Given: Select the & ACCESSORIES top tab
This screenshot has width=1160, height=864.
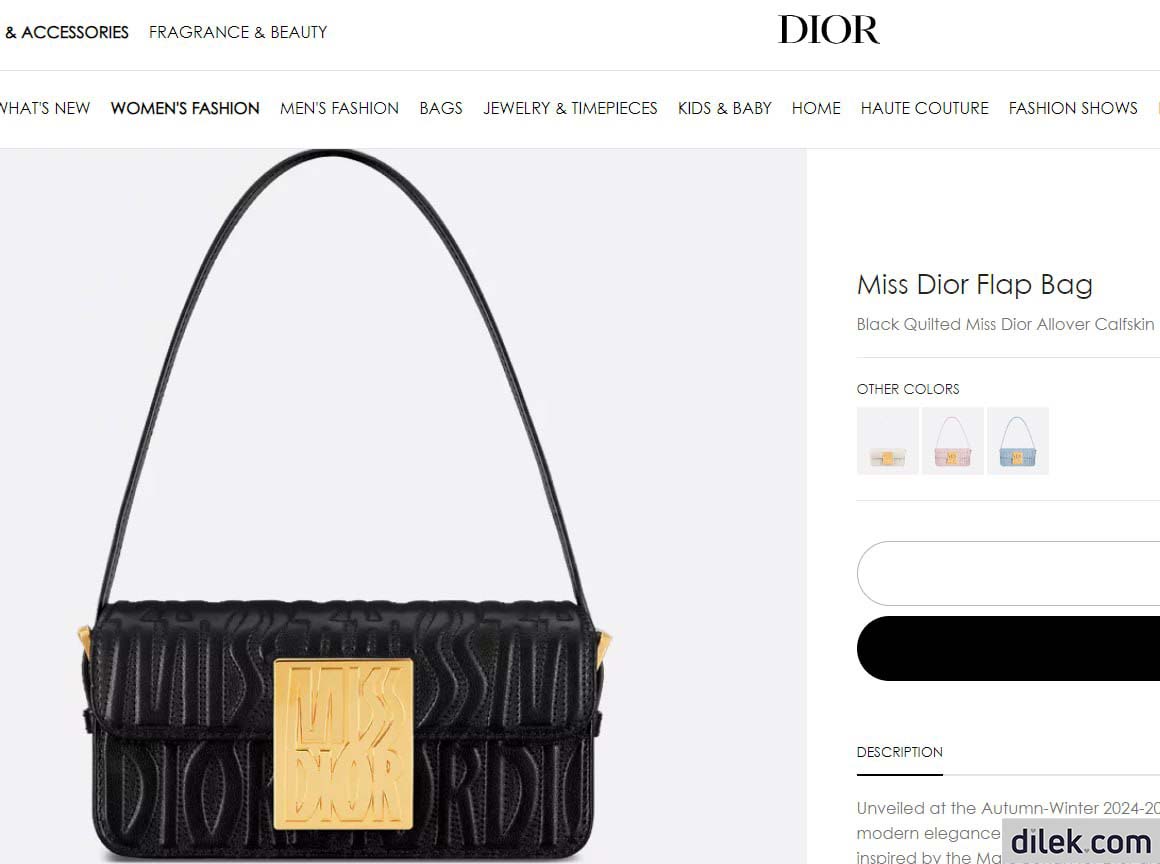Looking at the screenshot, I should (x=65, y=33).
